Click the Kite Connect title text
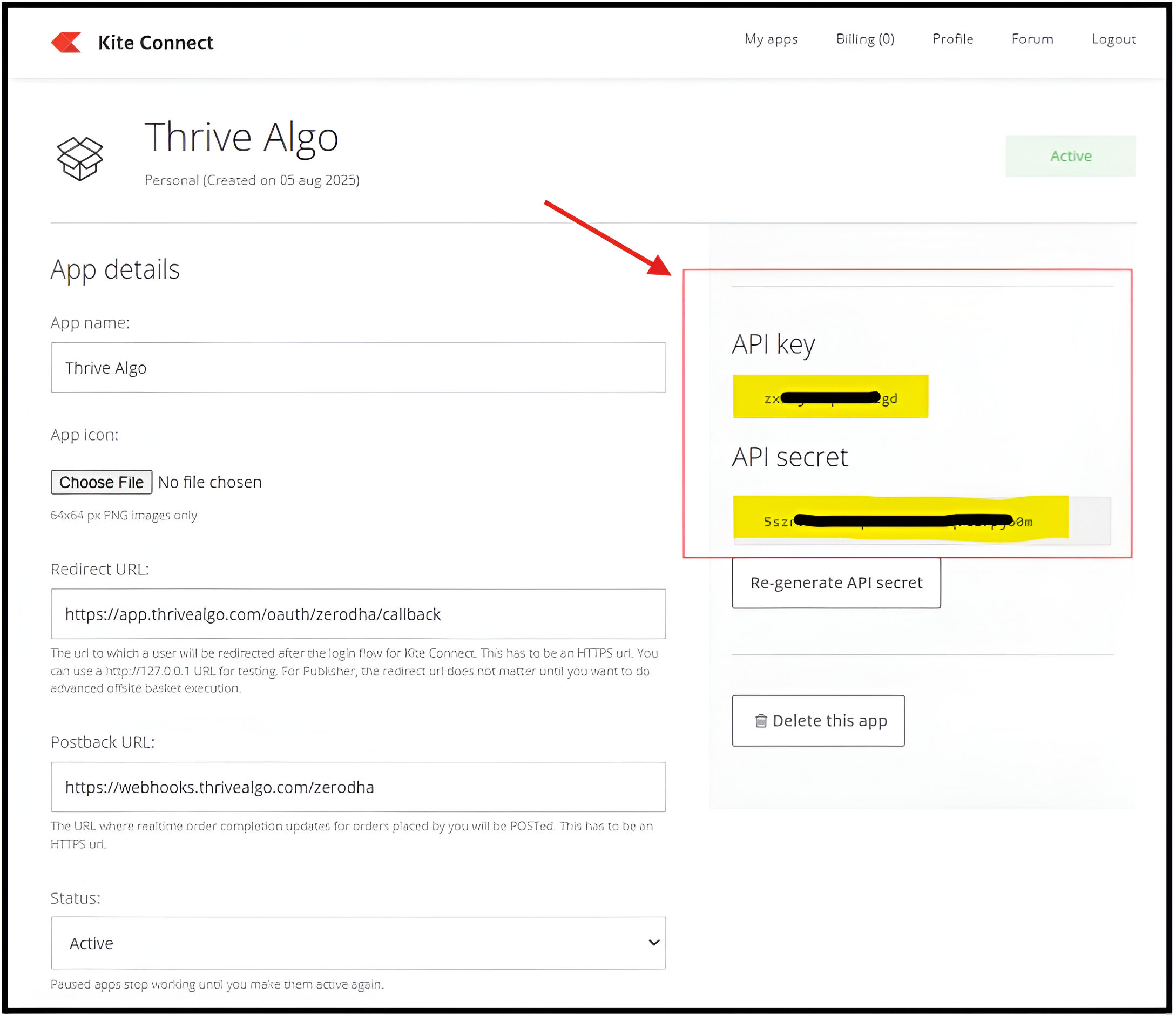Screen dimensions: 1176x1015 pos(156,43)
